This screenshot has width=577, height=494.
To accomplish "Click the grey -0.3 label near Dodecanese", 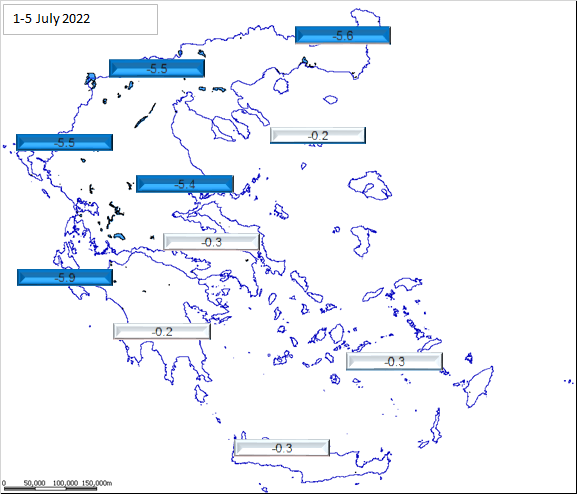I will pyautogui.click(x=394, y=361).
